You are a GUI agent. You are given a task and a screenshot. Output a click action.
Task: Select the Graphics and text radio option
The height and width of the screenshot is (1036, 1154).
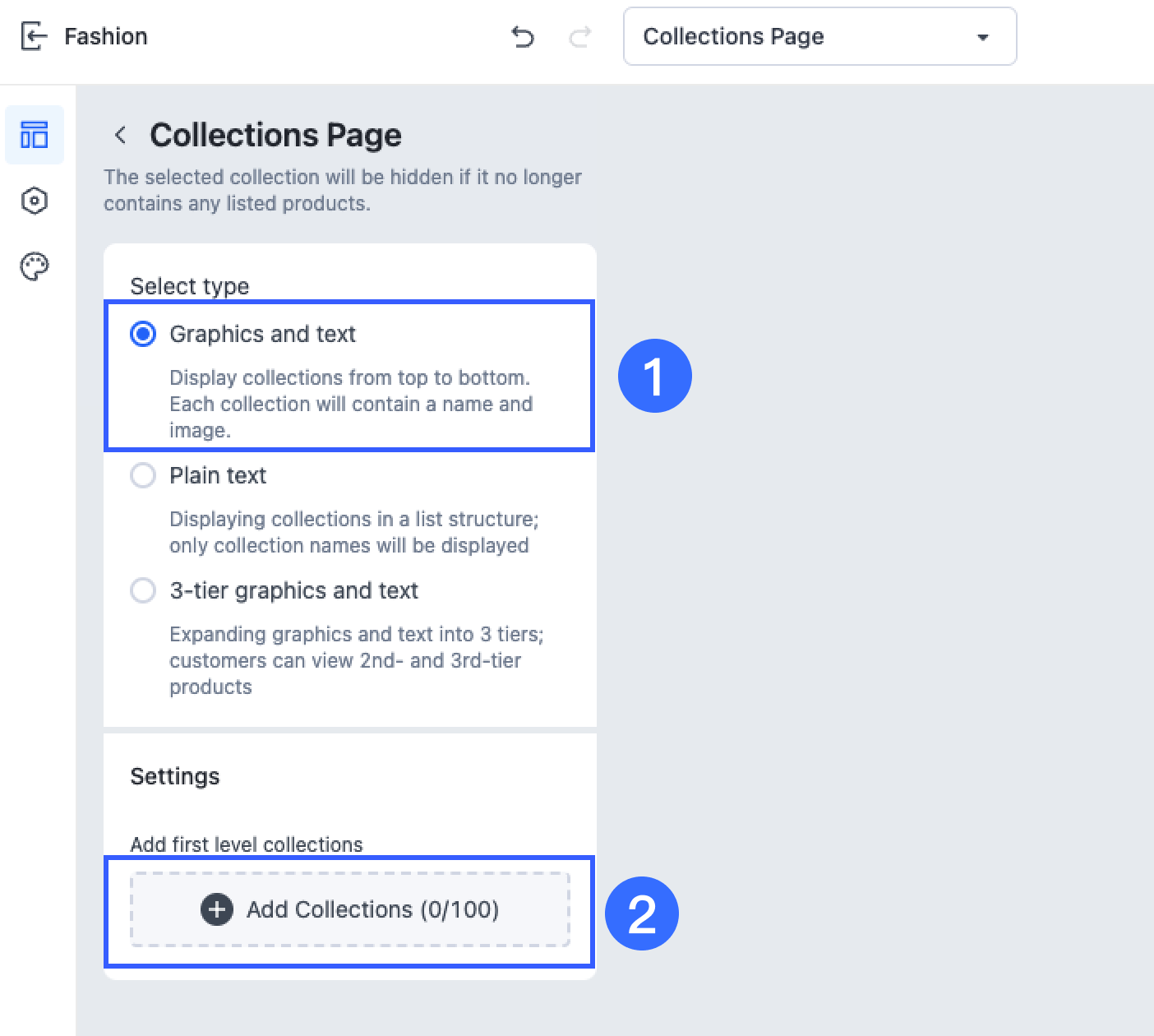point(143,334)
